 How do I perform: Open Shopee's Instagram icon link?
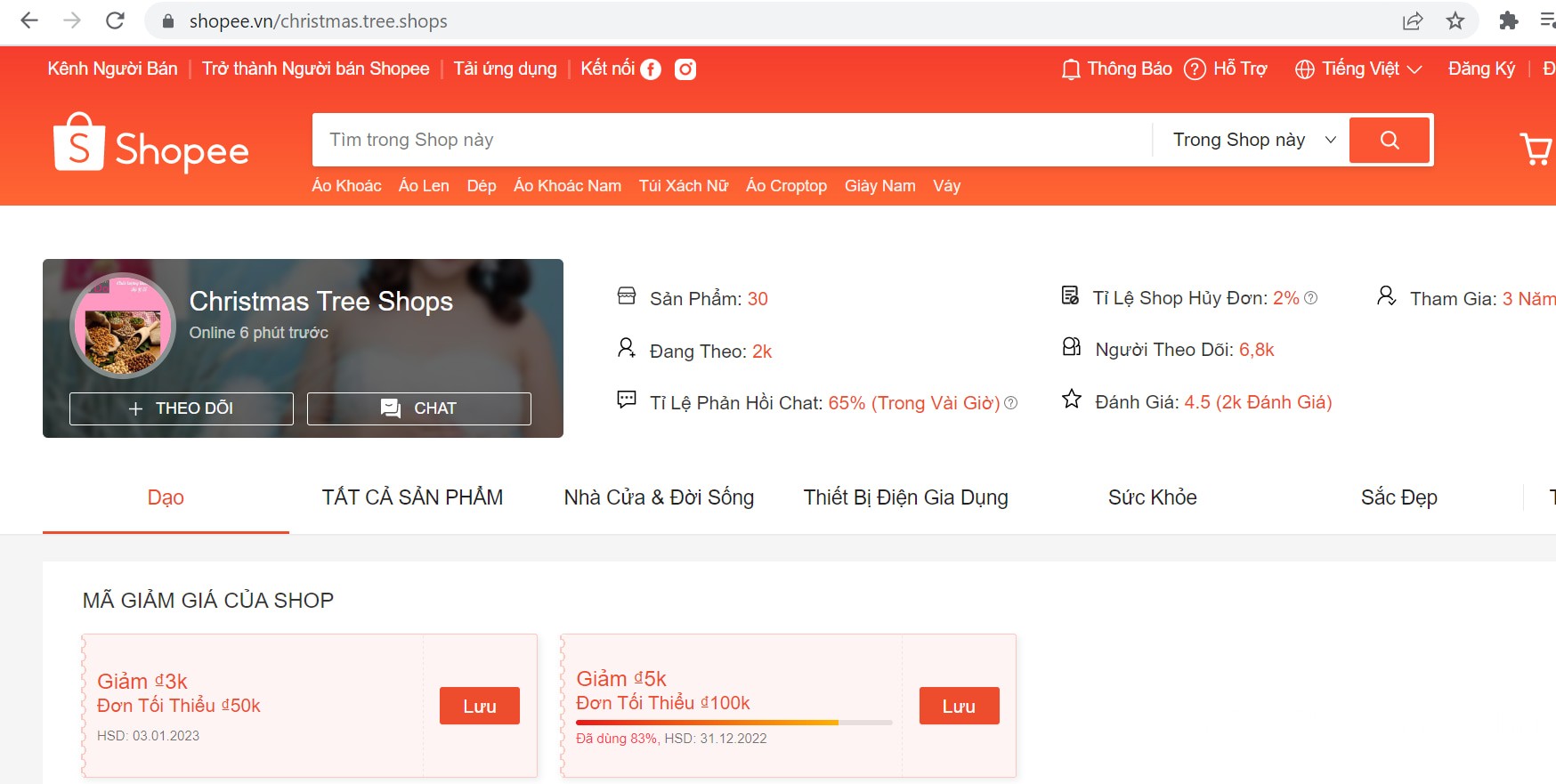pos(685,69)
